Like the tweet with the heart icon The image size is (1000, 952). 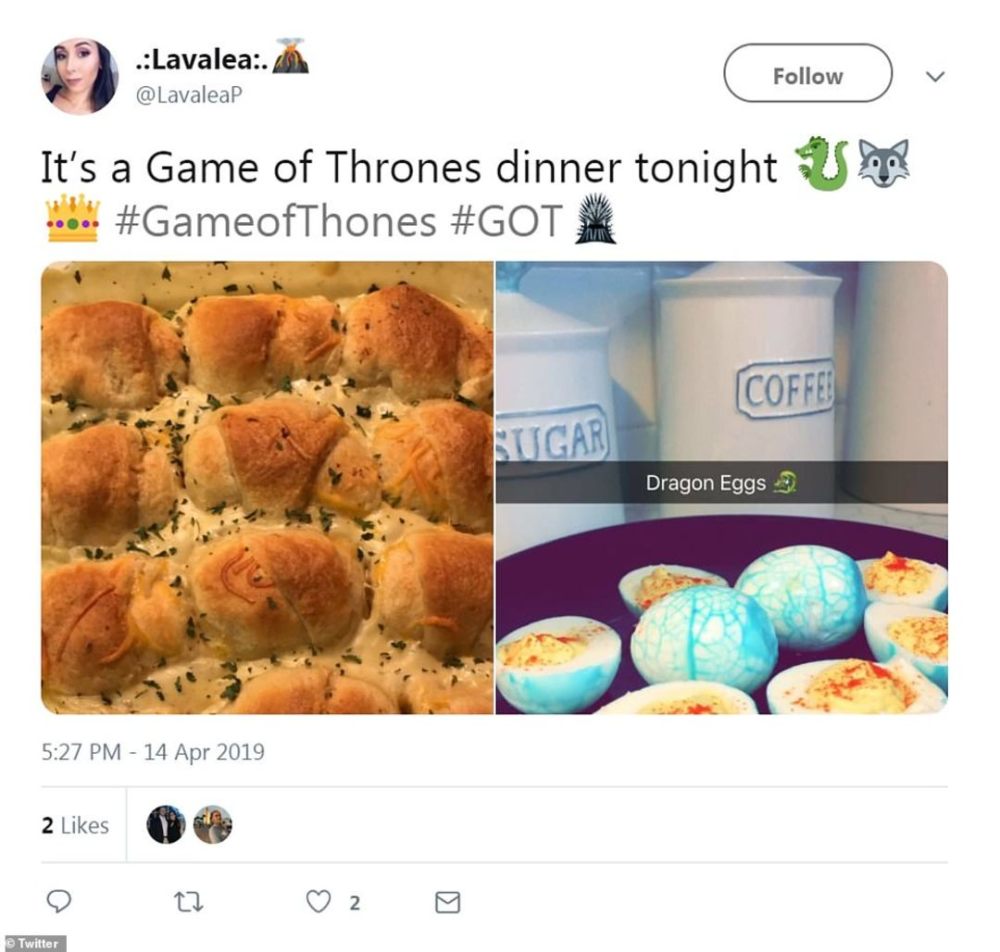pos(318,901)
